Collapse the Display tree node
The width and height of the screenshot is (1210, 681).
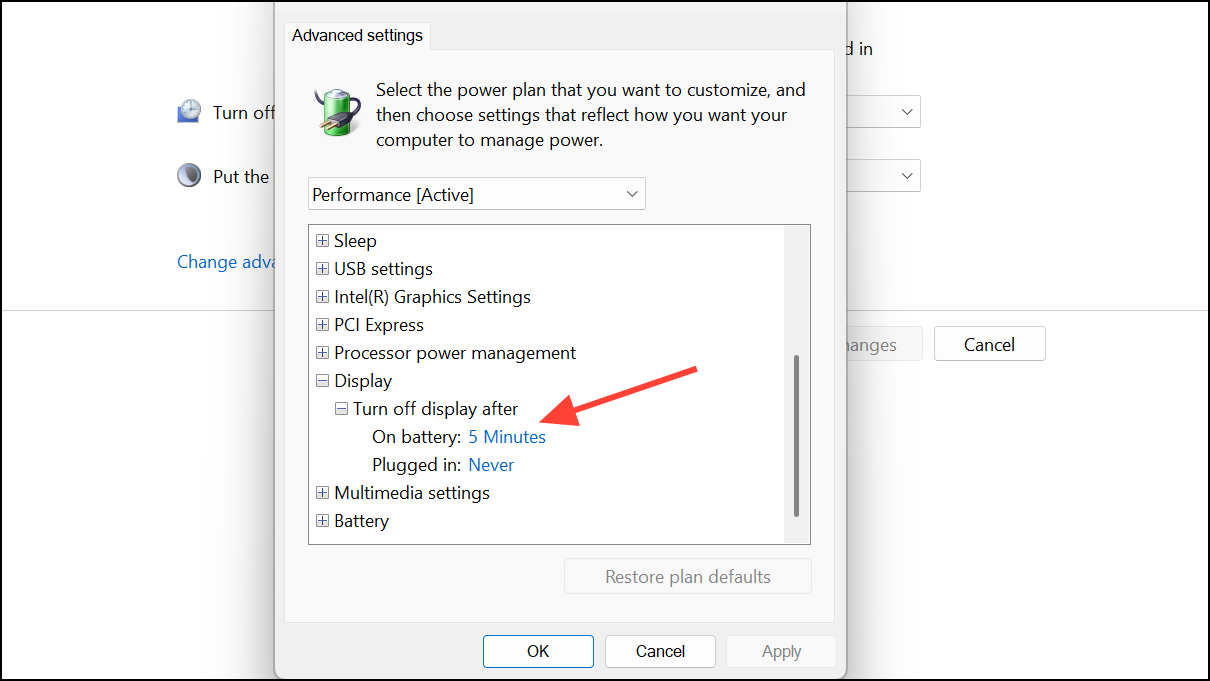coord(322,381)
